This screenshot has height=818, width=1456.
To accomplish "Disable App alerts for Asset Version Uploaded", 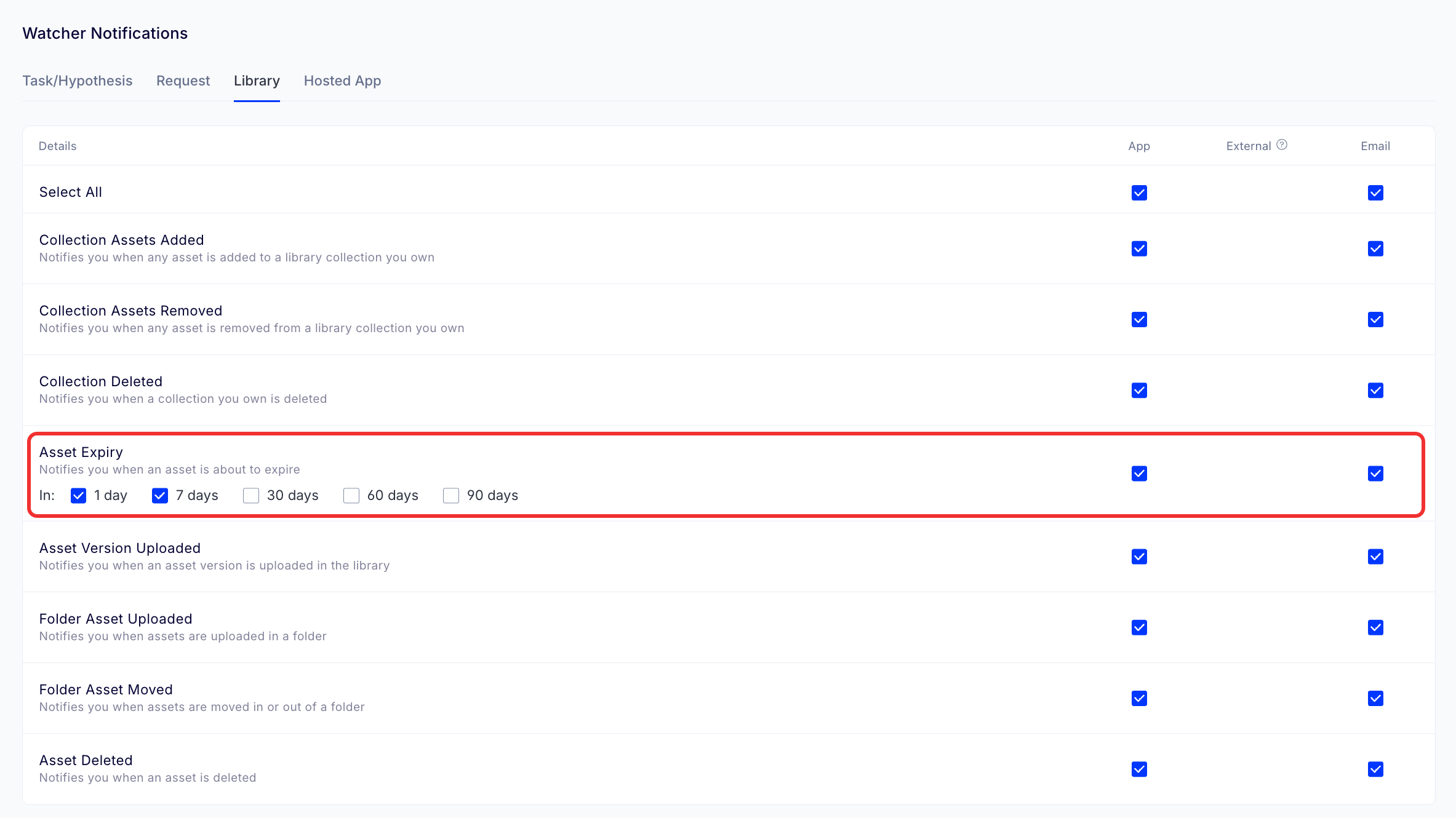I will (x=1139, y=557).
